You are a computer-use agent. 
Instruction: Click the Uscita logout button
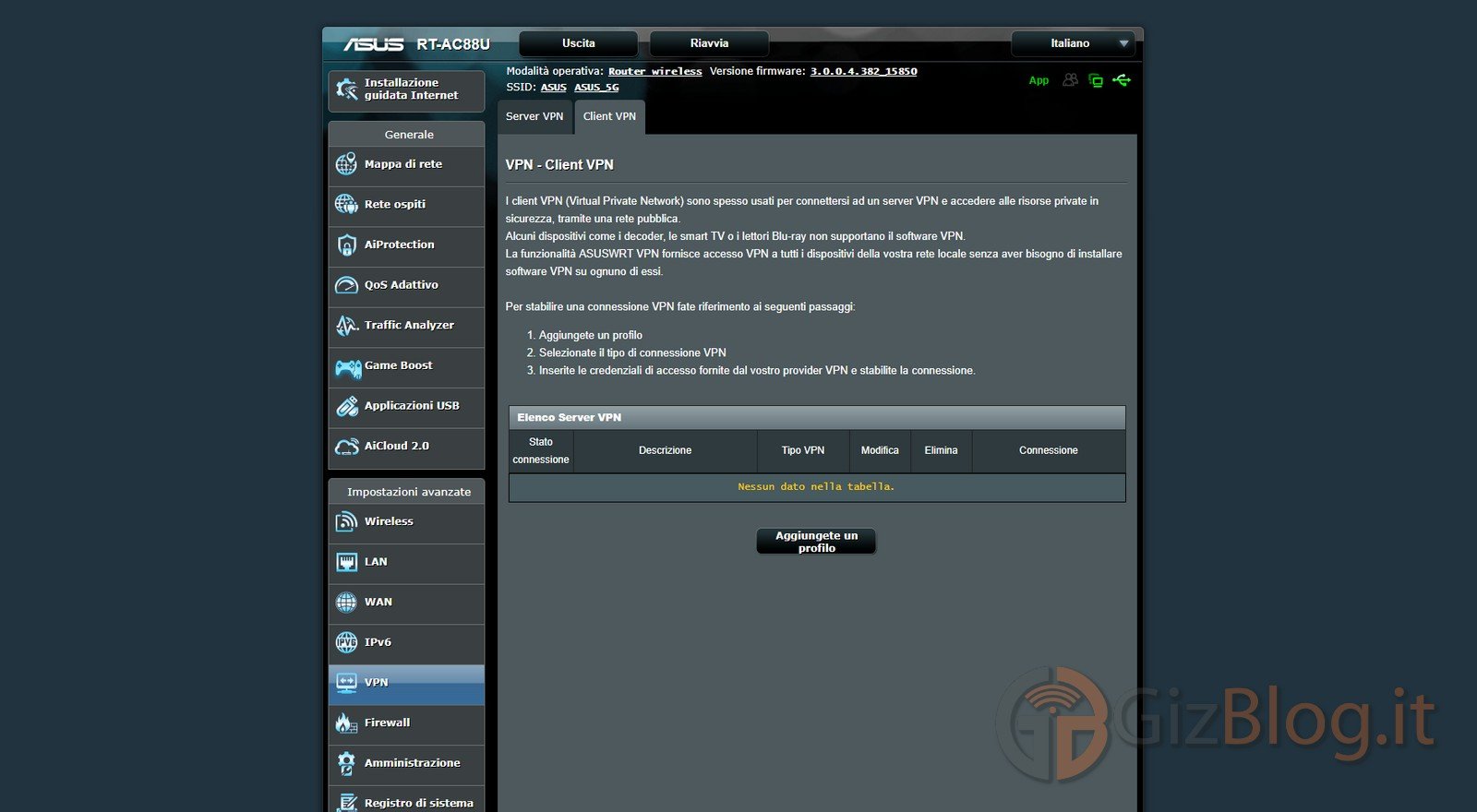point(579,43)
